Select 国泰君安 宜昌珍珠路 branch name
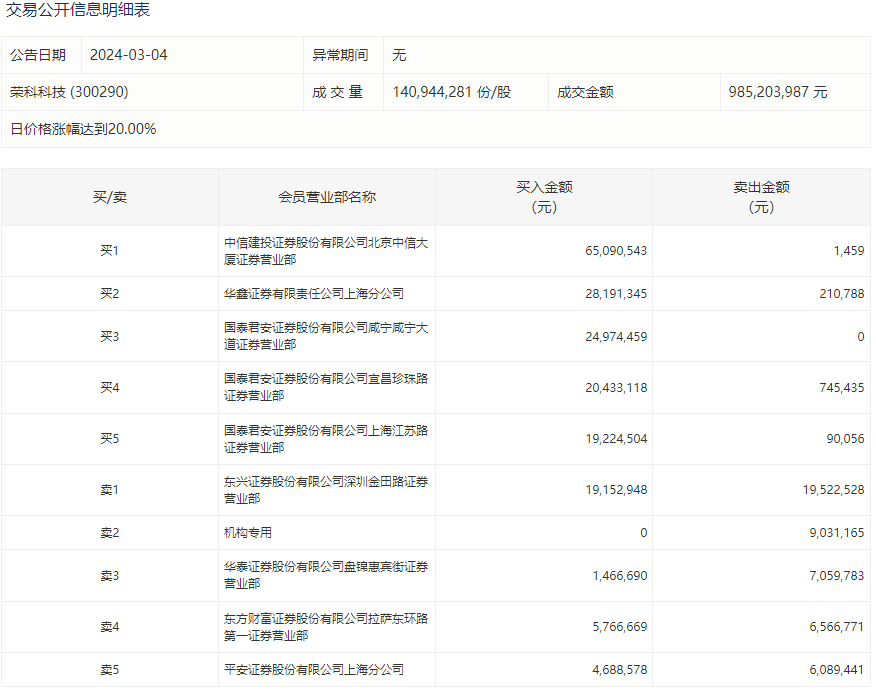Screen dimensions: 876x695 click(x=326, y=388)
